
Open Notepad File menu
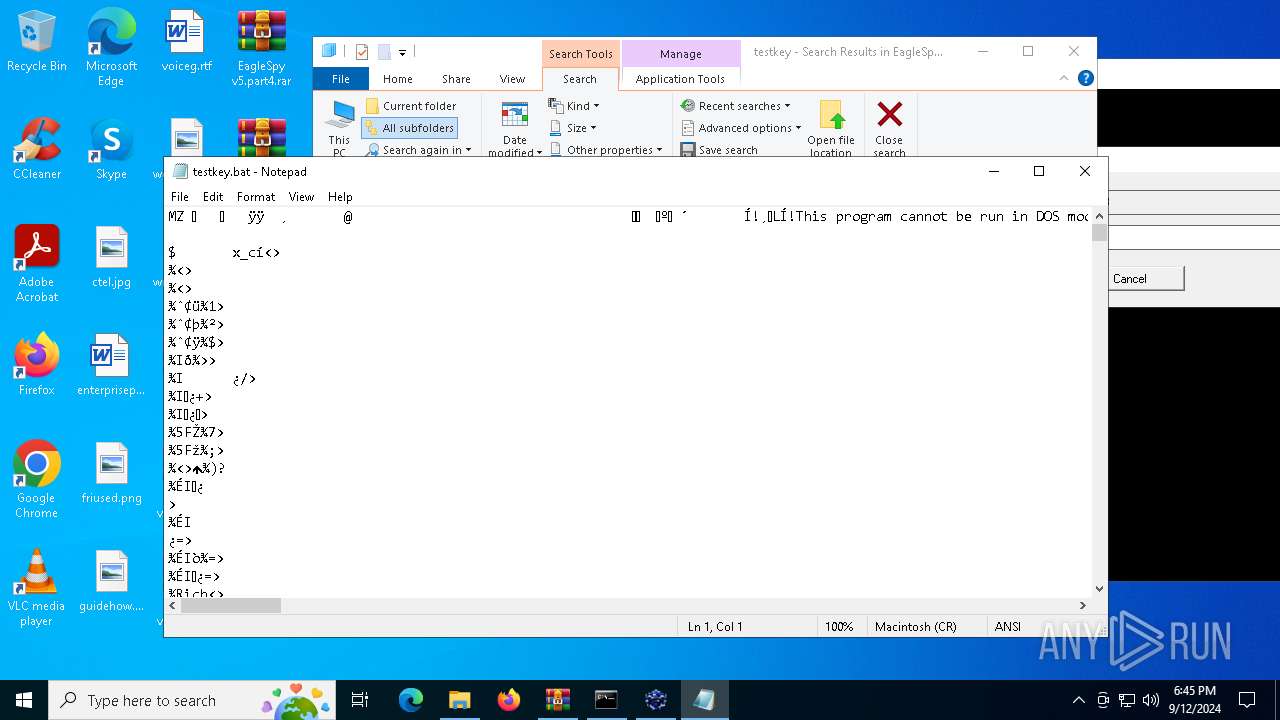click(180, 197)
